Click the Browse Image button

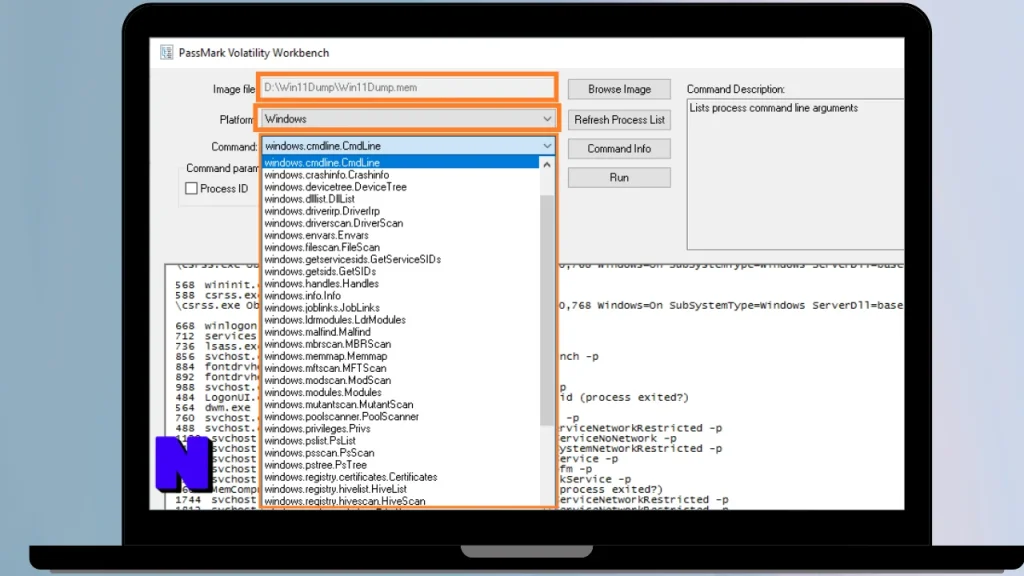click(619, 89)
